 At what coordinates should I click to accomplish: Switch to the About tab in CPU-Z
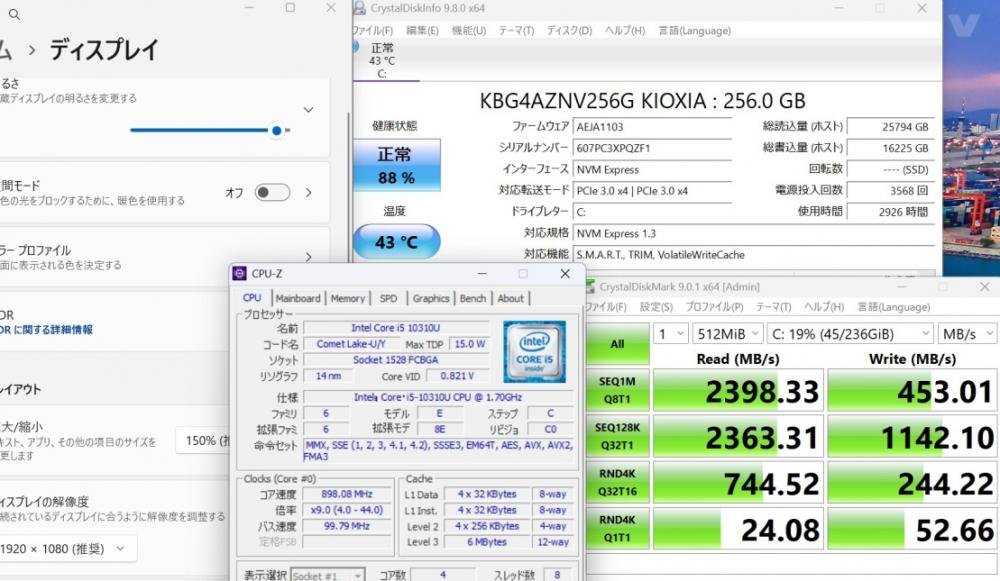[511, 298]
